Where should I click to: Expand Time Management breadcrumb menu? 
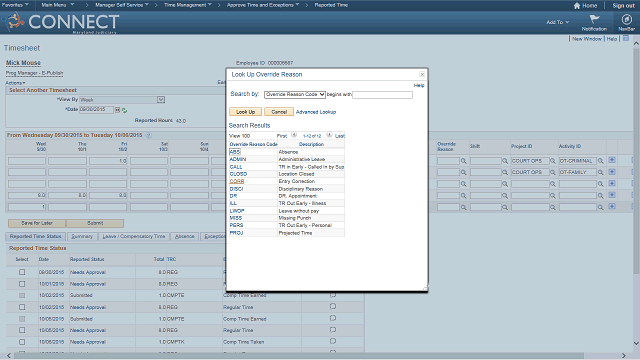coord(188,5)
